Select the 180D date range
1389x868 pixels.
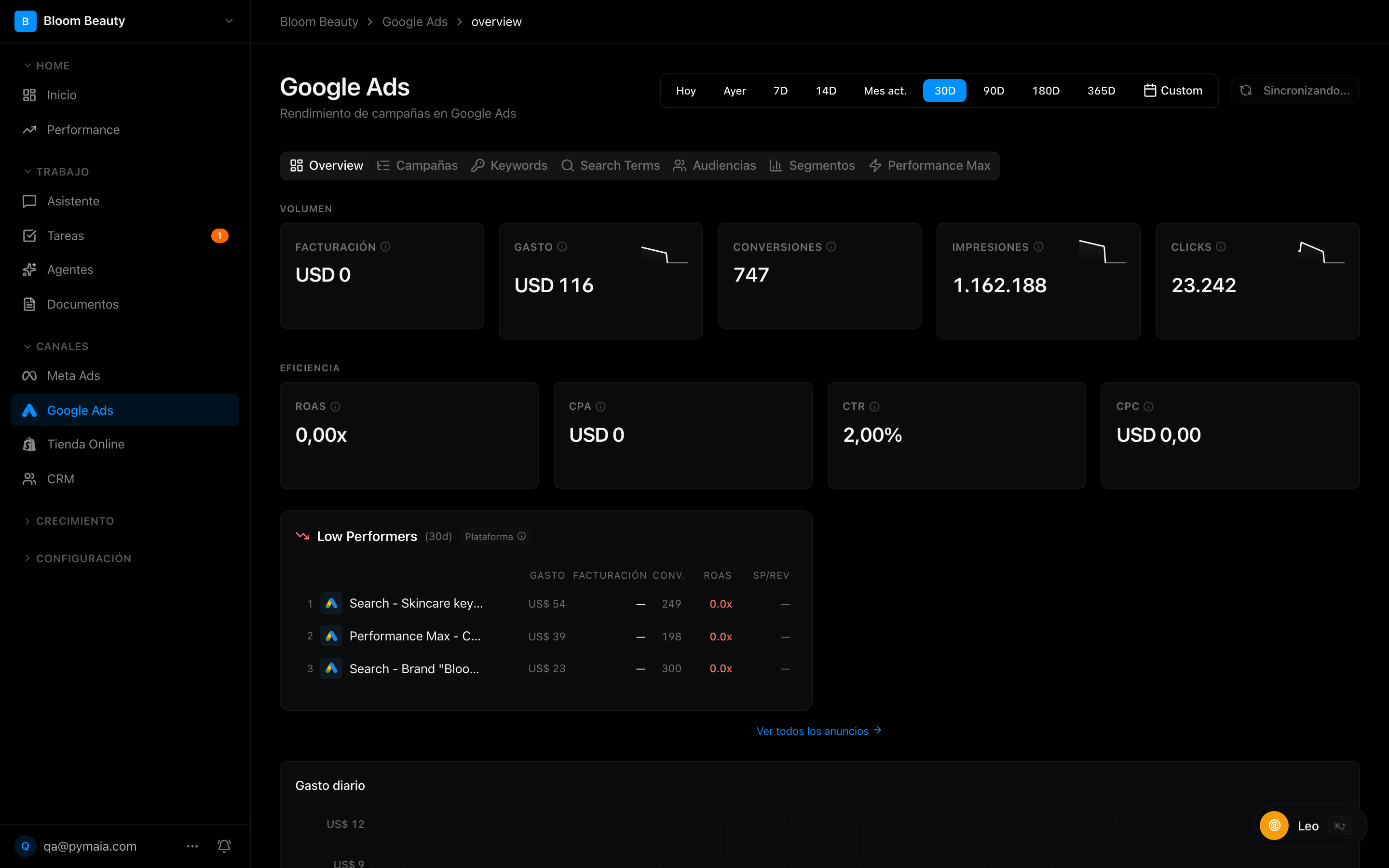click(1046, 91)
